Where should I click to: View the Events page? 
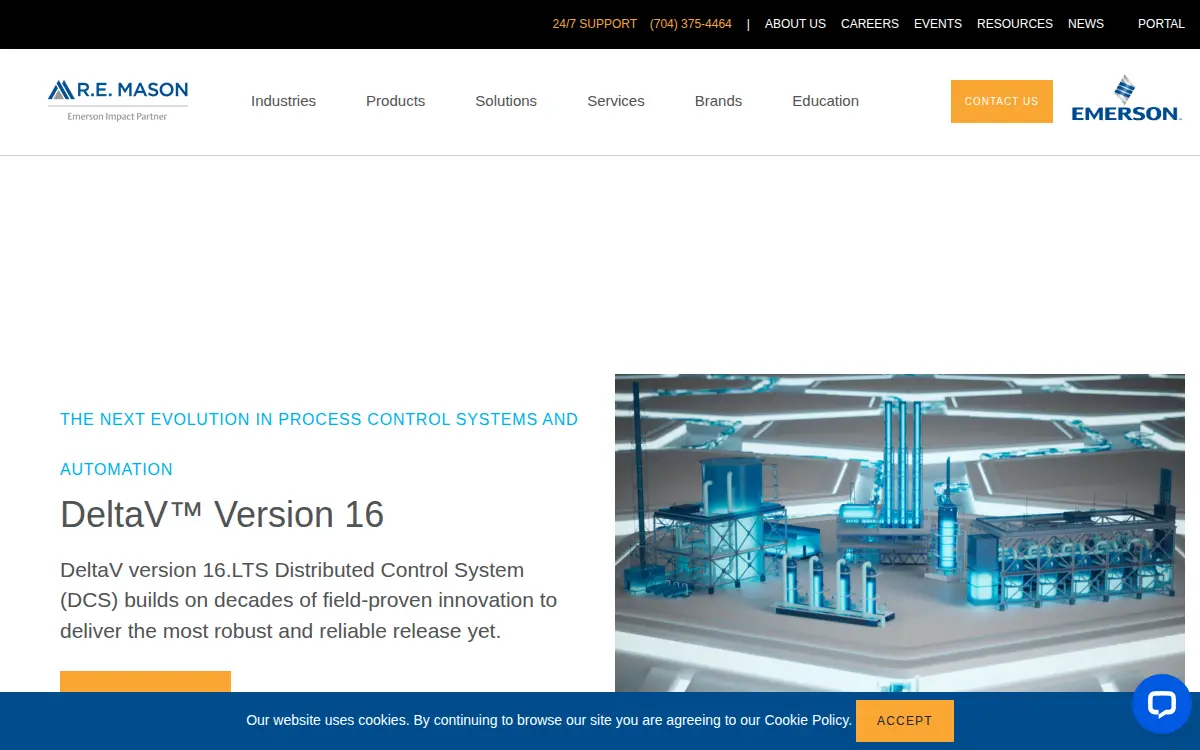938,24
